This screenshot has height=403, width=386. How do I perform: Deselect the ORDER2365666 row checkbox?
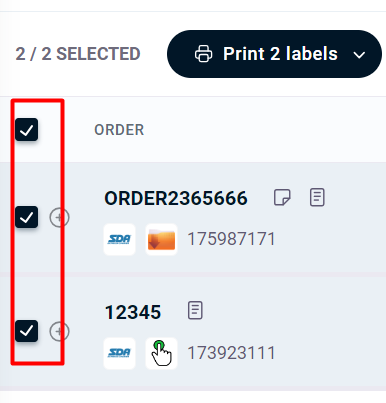(x=26, y=217)
